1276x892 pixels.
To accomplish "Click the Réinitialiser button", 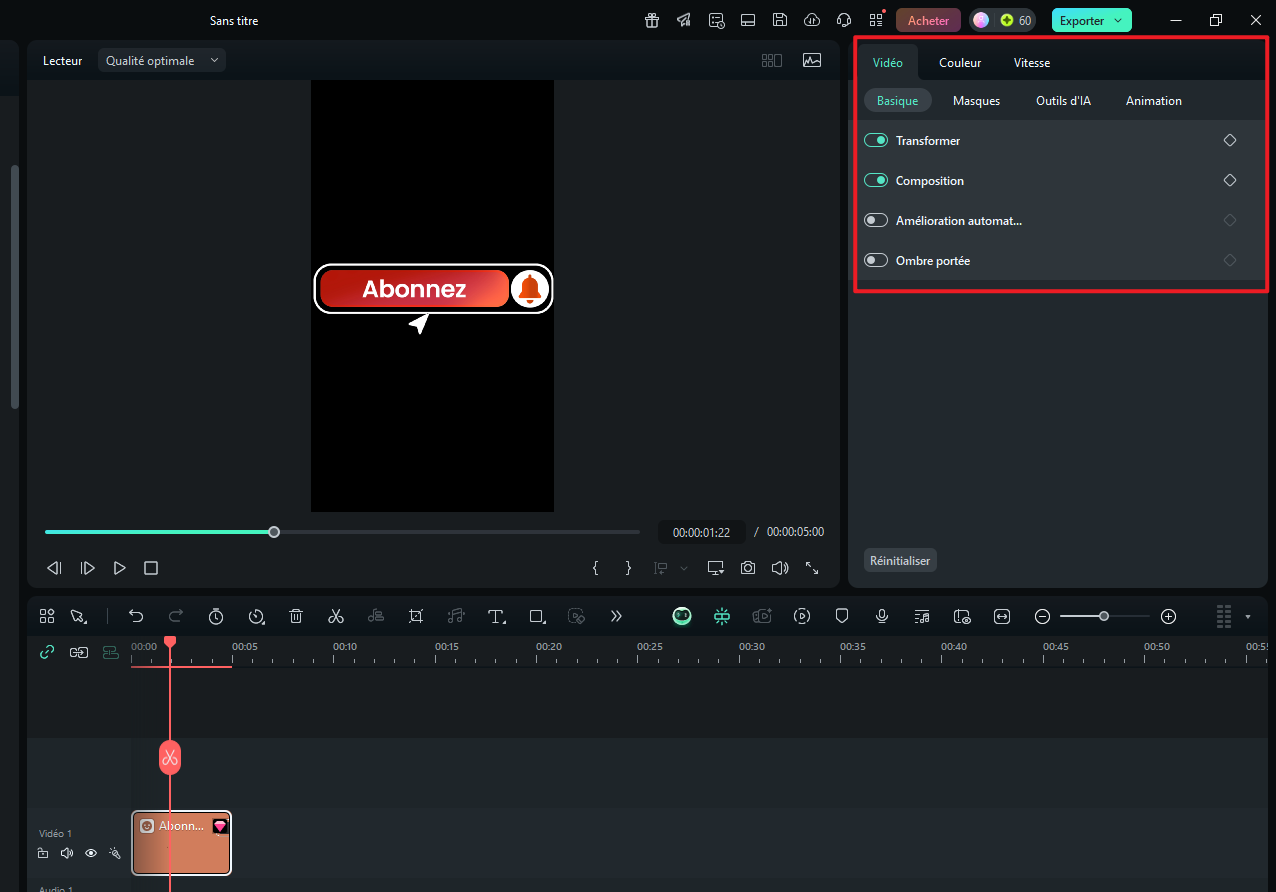I will pyautogui.click(x=900, y=561).
